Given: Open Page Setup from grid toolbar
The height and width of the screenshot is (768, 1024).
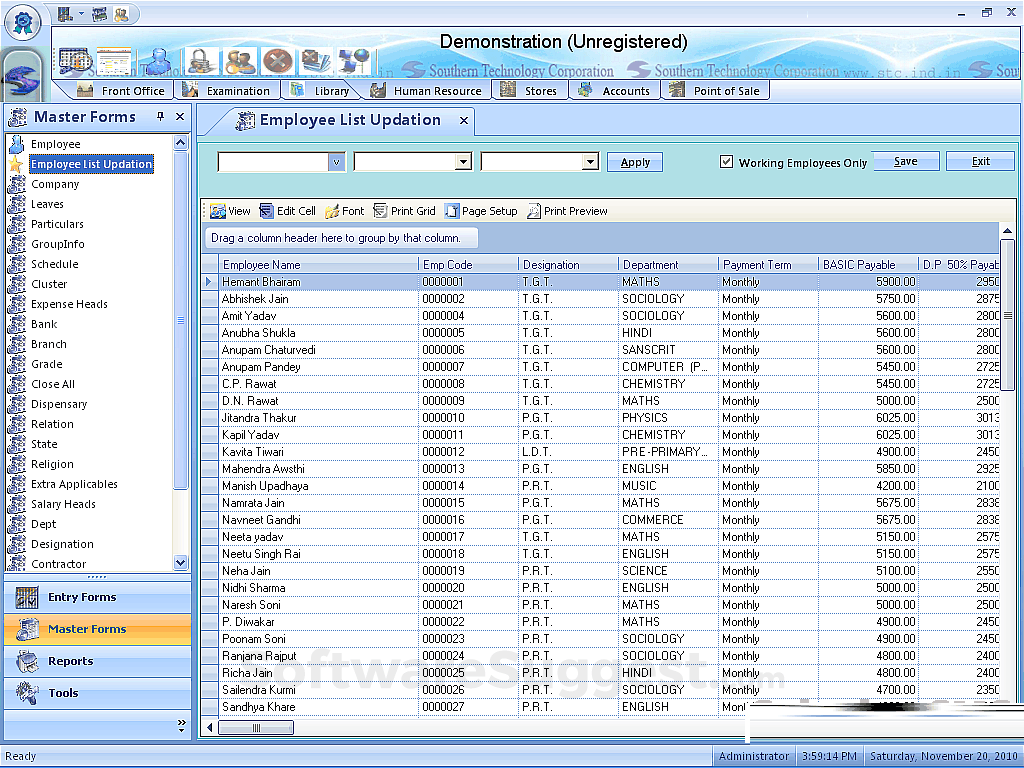Looking at the screenshot, I should (x=481, y=211).
